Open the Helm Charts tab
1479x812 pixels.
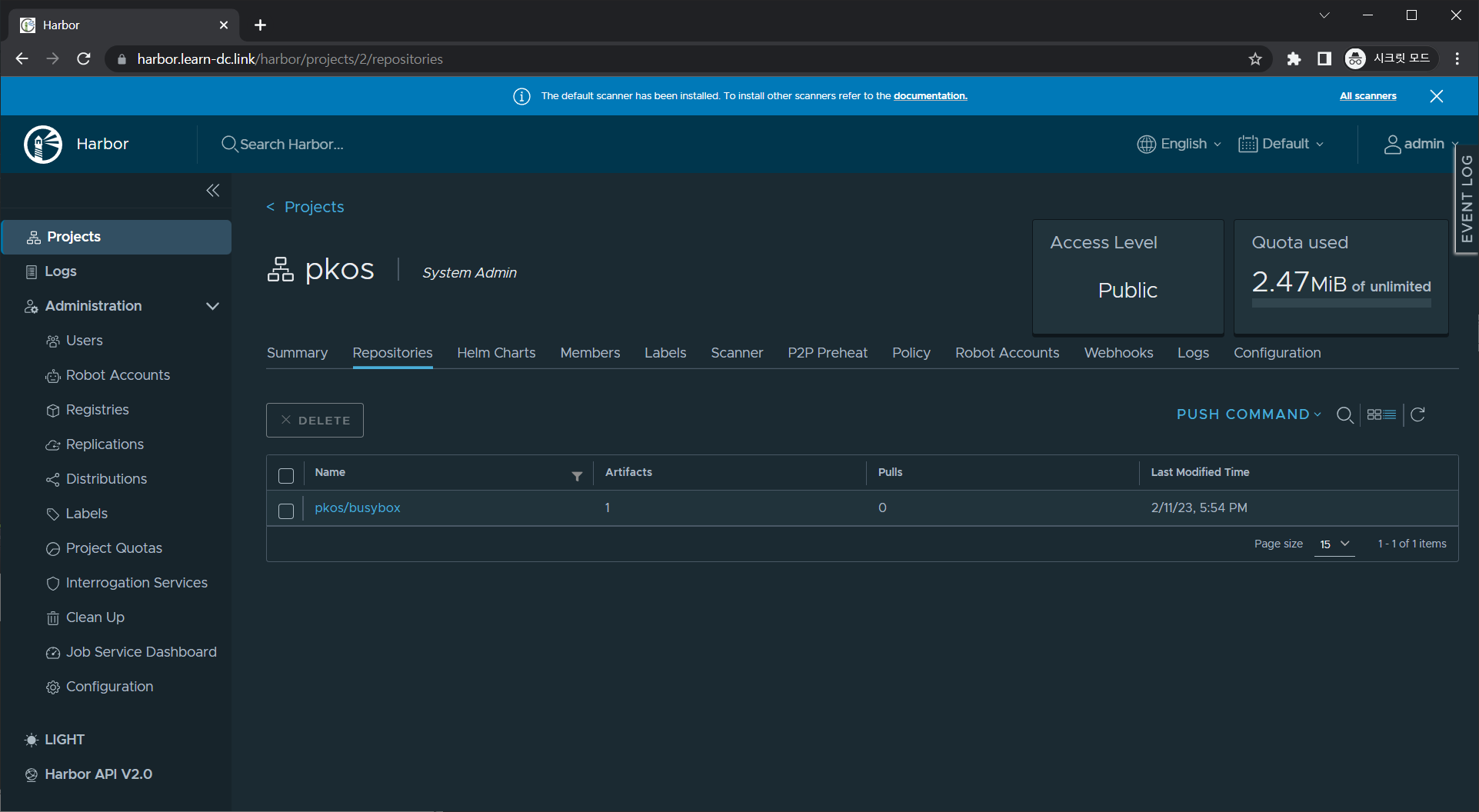[x=496, y=353]
